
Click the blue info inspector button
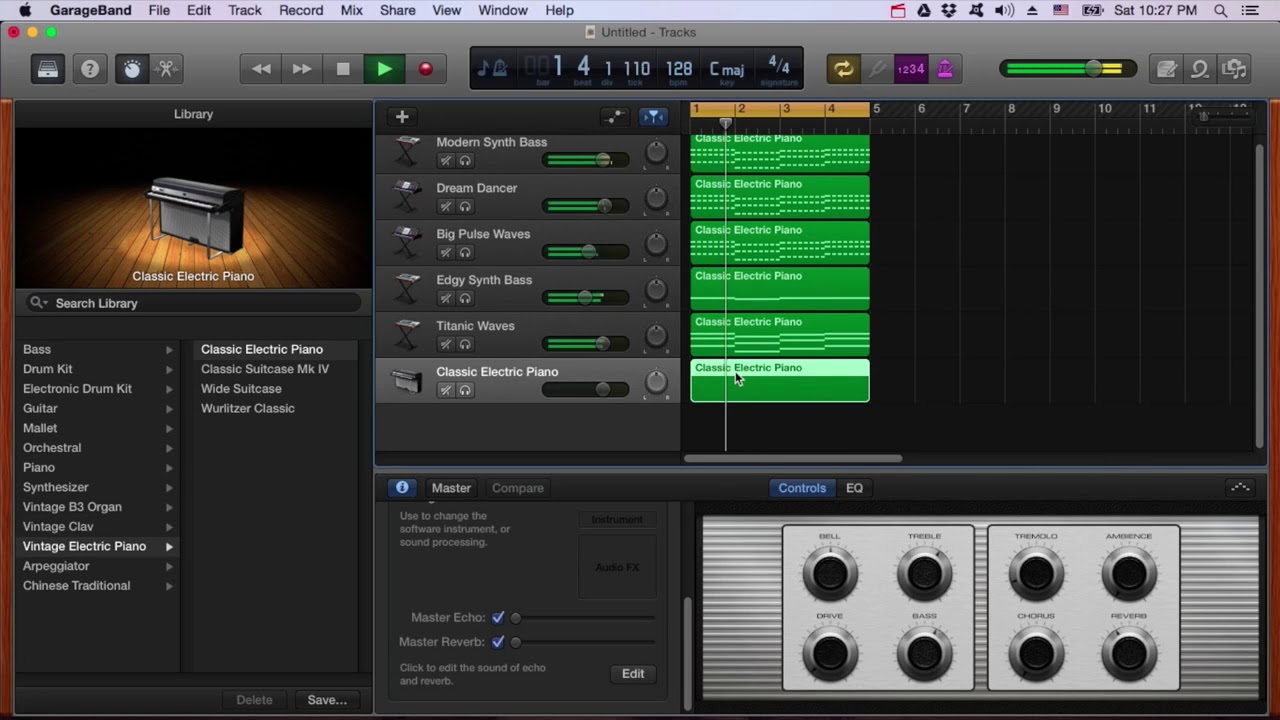click(x=402, y=488)
